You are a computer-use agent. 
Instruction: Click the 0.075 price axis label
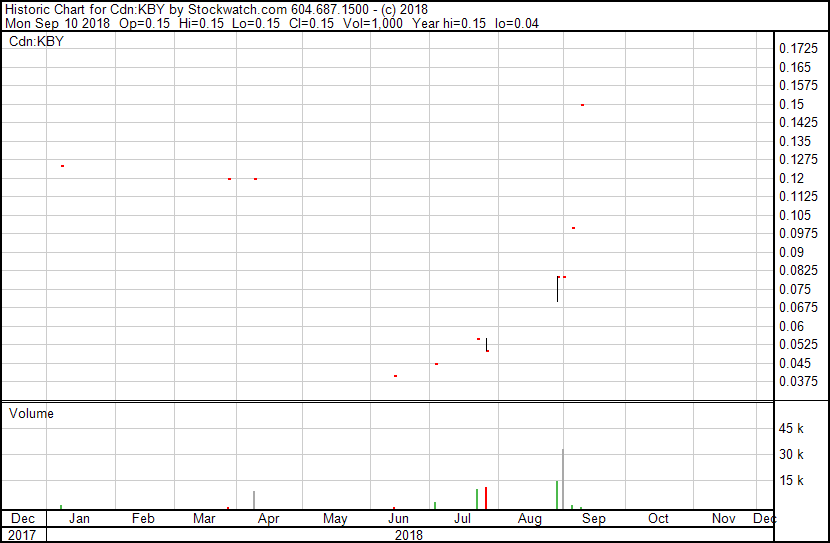(x=795, y=289)
